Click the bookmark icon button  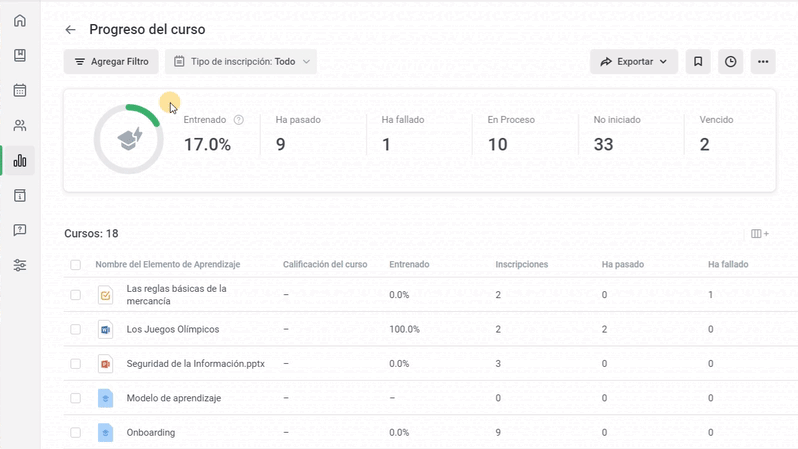698,62
